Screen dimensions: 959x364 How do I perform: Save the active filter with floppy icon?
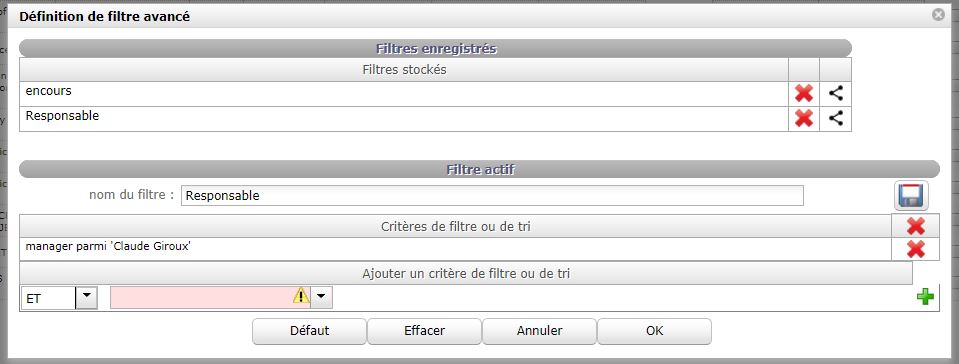(911, 196)
